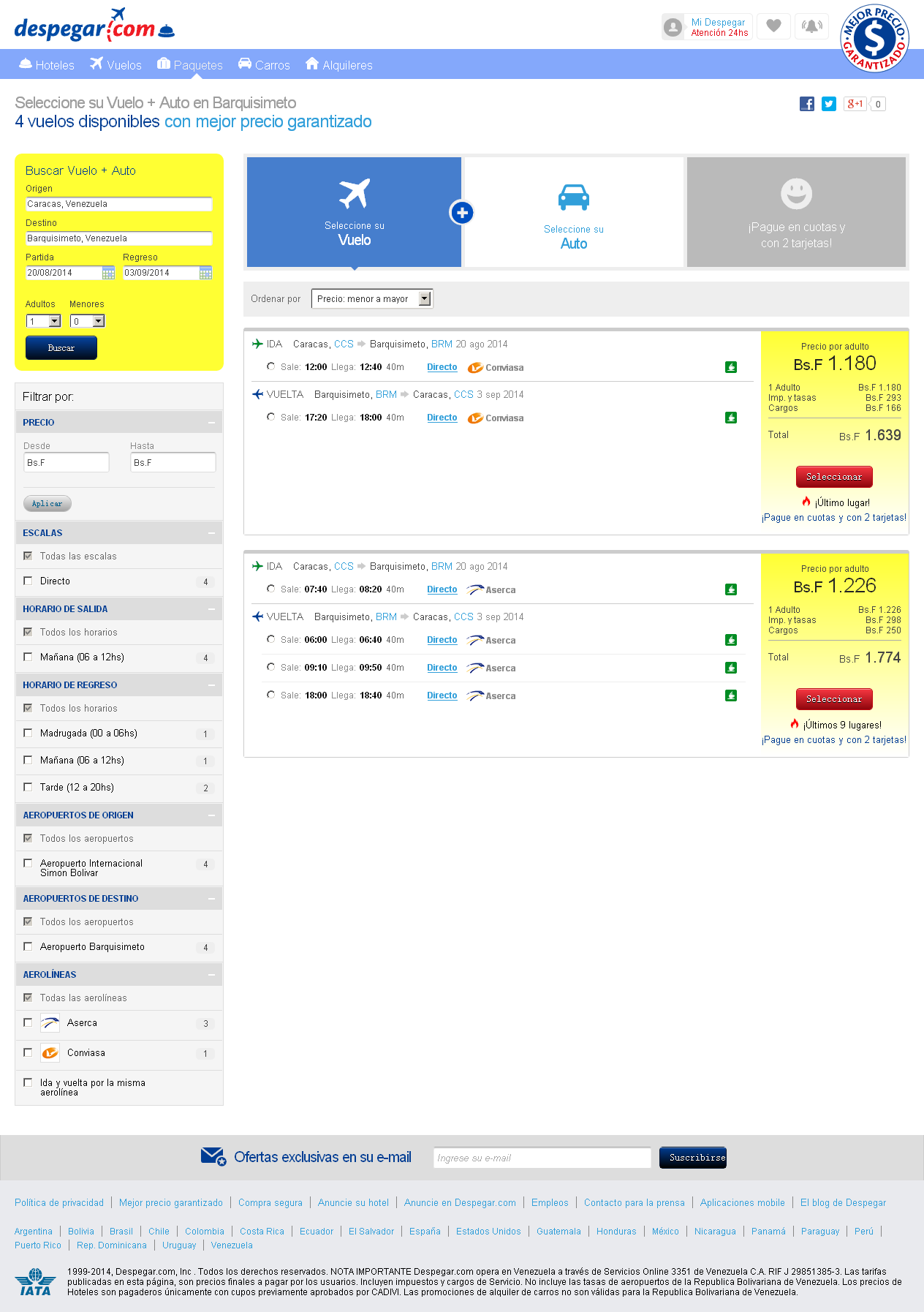The width and height of the screenshot is (924, 1312).
Task: Open alerts bell icon in header
Action: [x=811, y=26]
